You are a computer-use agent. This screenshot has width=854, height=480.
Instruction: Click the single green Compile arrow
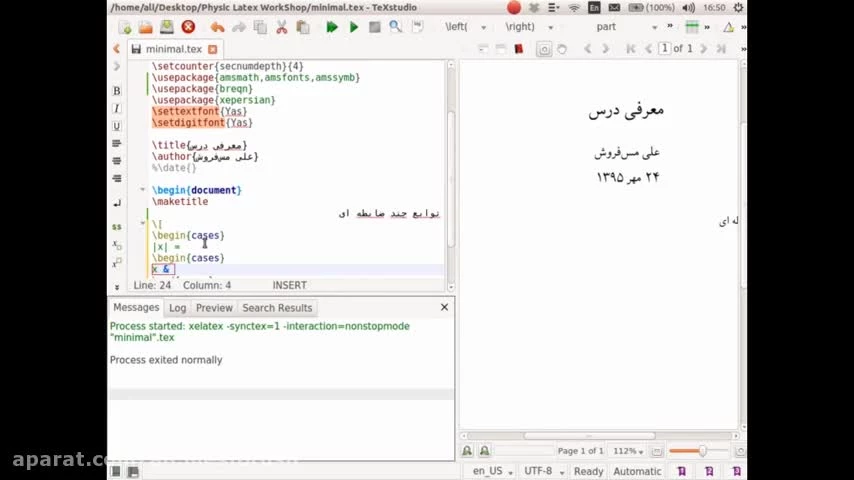tap(353, 27)
